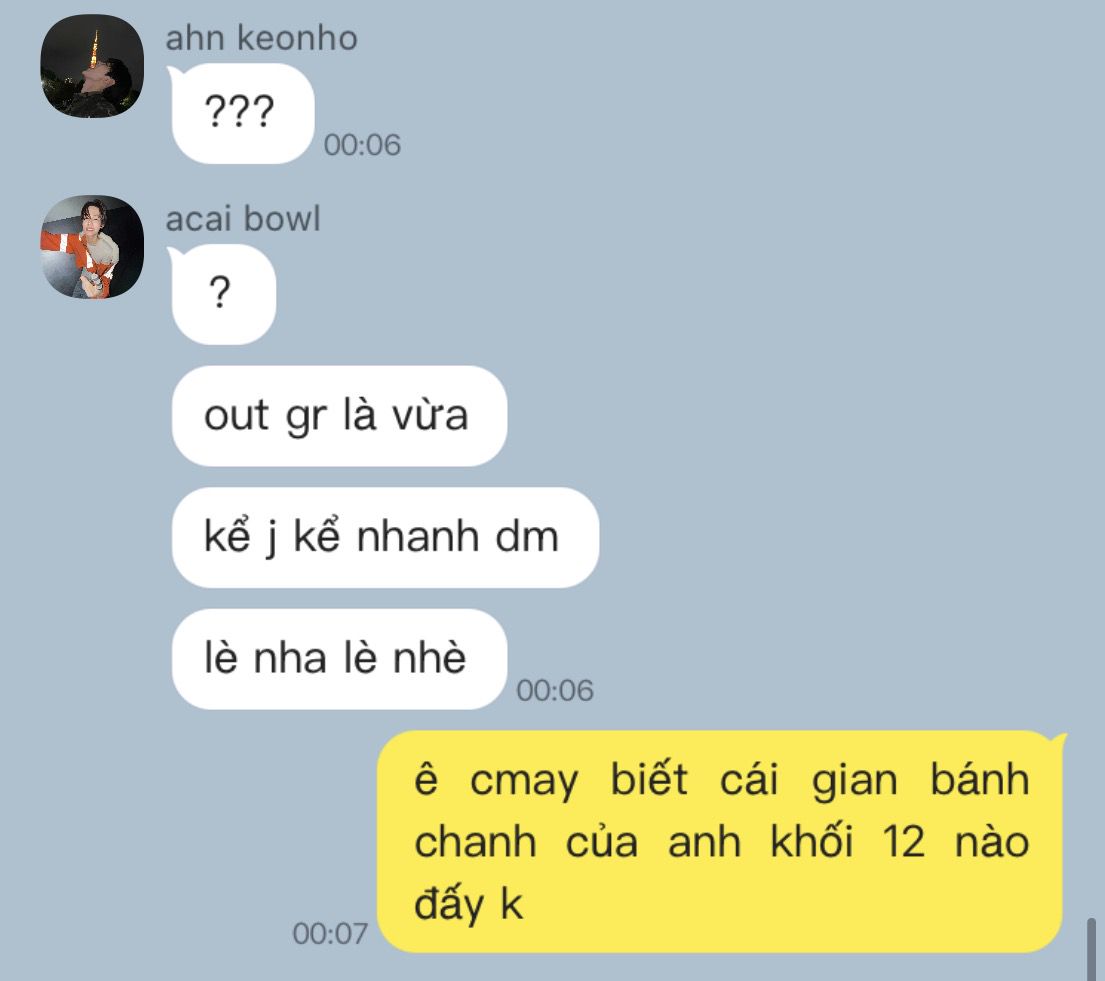
Task: Click the 00:07 timestamp of sent message
Action: tap(330, 934)
